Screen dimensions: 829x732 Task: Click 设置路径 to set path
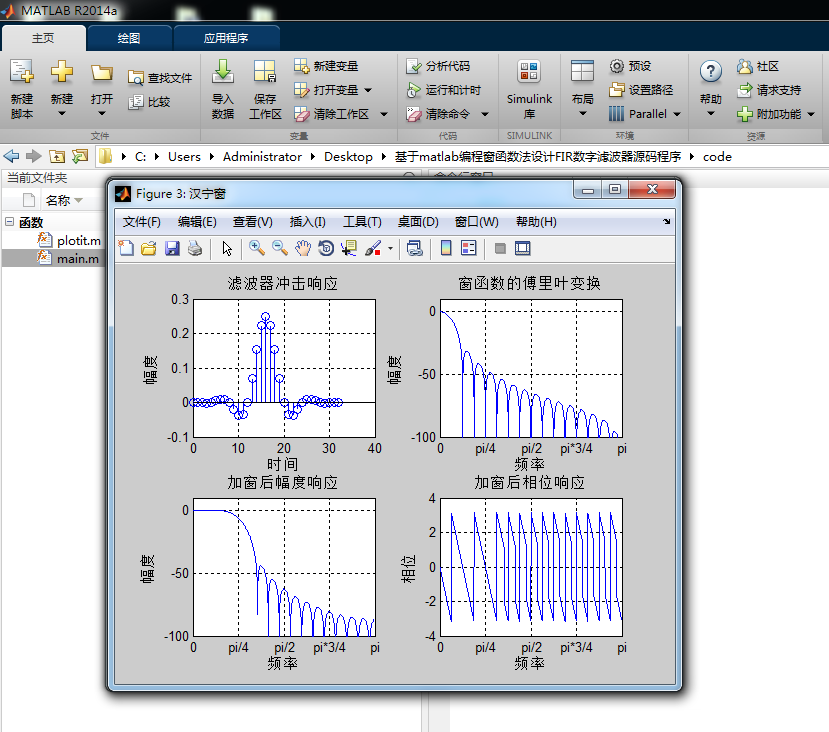(x=641, y=90)
